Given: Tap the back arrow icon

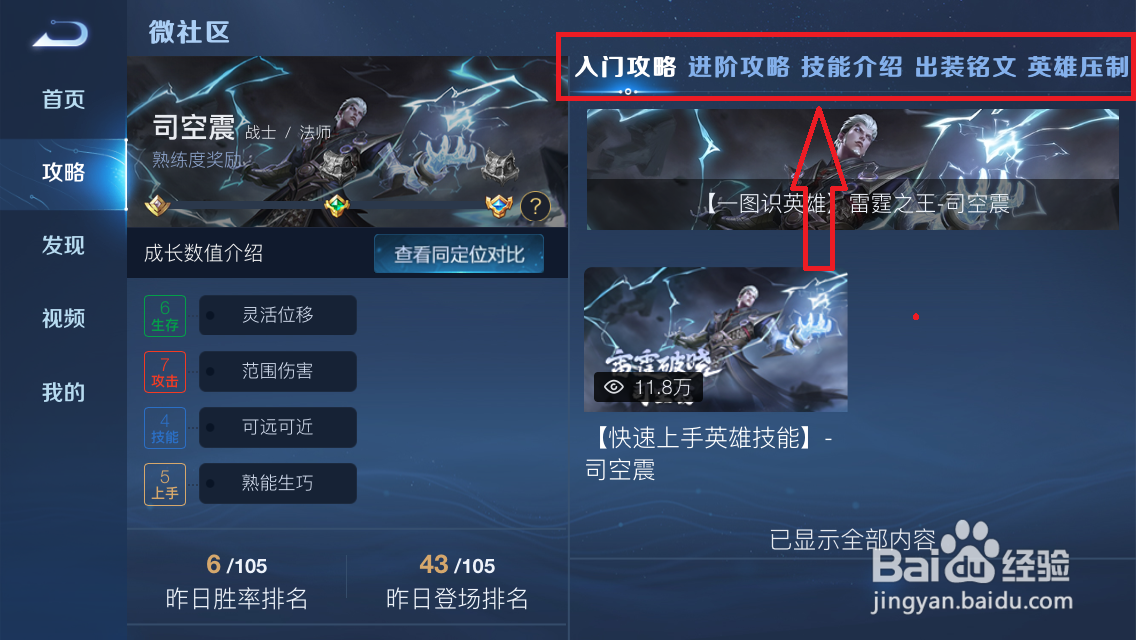Looking at the screenshot, I should [x=61, y=34].
